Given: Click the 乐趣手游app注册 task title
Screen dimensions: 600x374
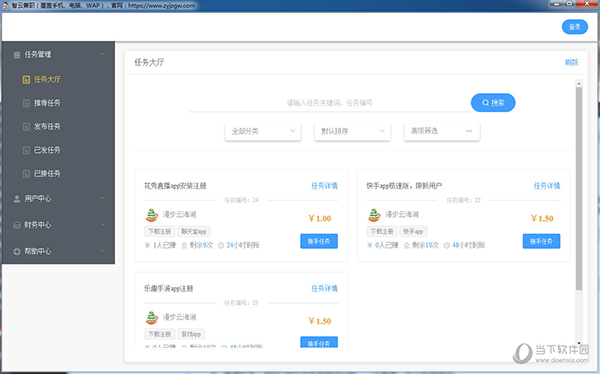Looking at the screenshot, I should click(168, 289).
